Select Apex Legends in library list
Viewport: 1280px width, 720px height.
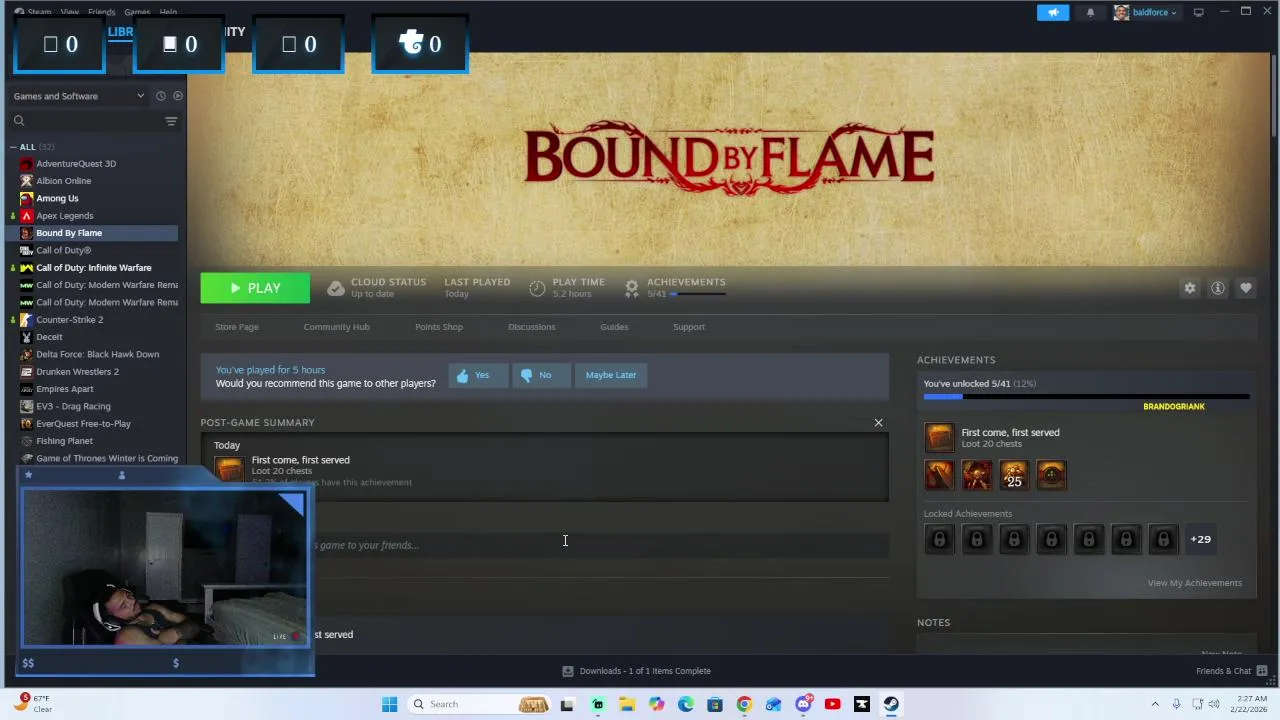pos(65,216)
